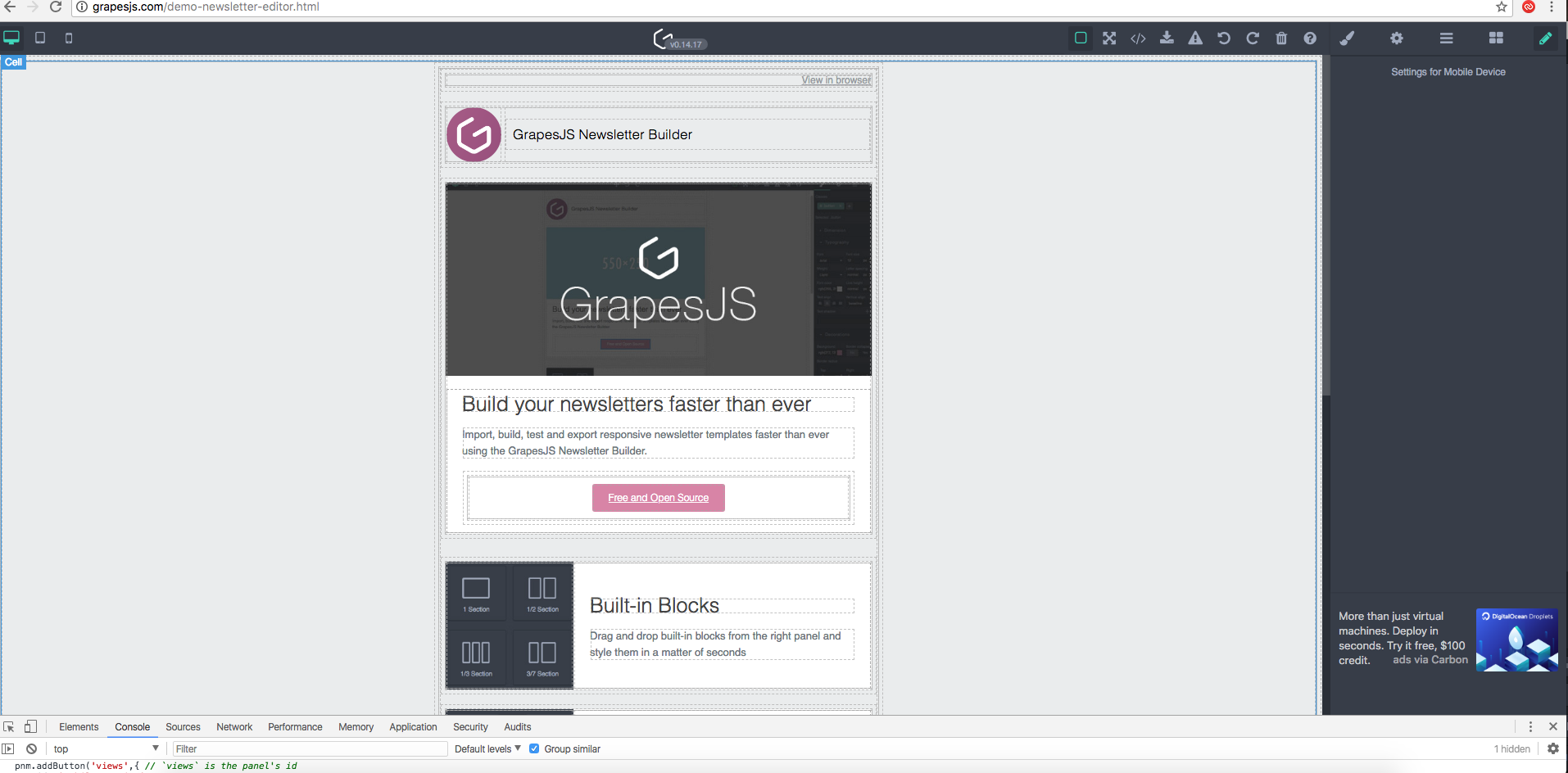This screenshot has width=1568, height=773.
Task: Switch to DevTools Sources tab
Action: point(183,727)
